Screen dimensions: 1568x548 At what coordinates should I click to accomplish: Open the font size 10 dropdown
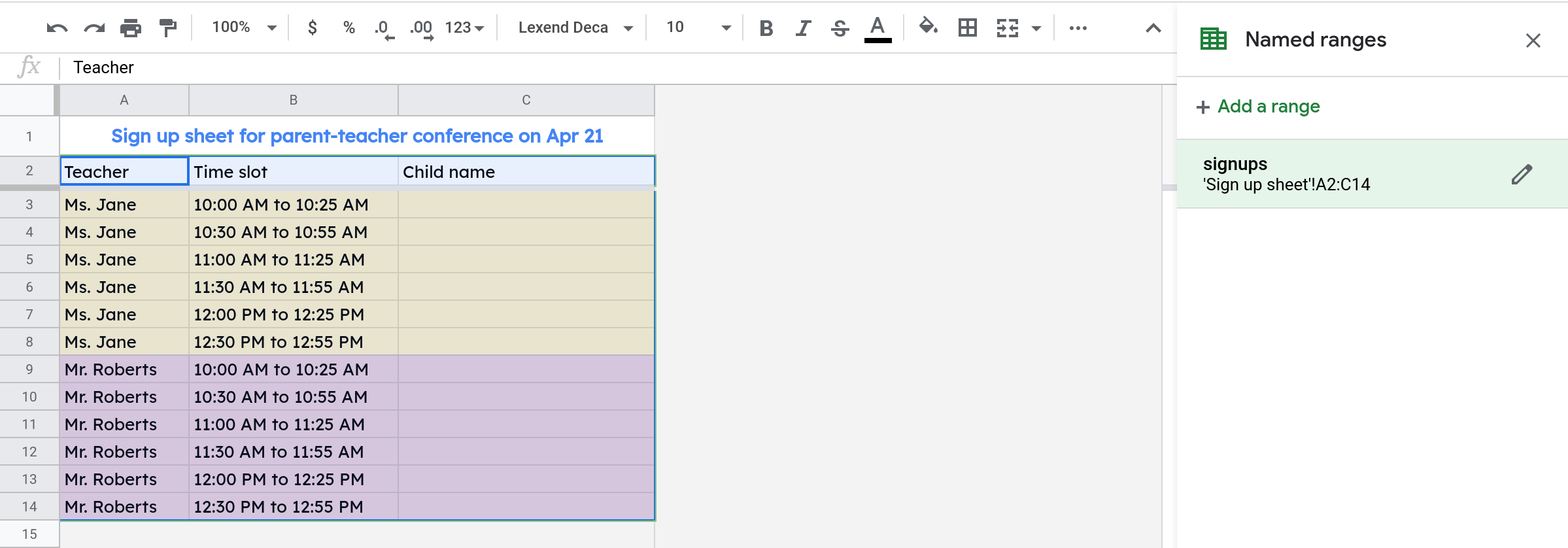(x=698, y=27)
